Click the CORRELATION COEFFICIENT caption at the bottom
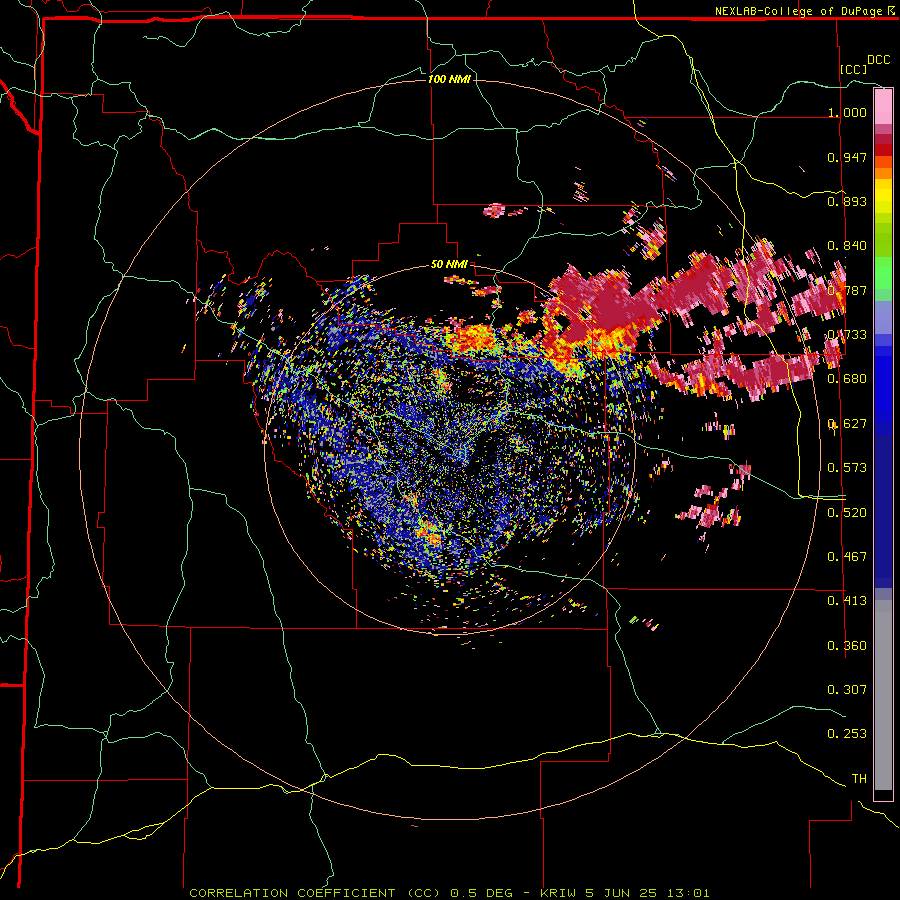The height and width of the screenshot is (900, 900). 449,893
